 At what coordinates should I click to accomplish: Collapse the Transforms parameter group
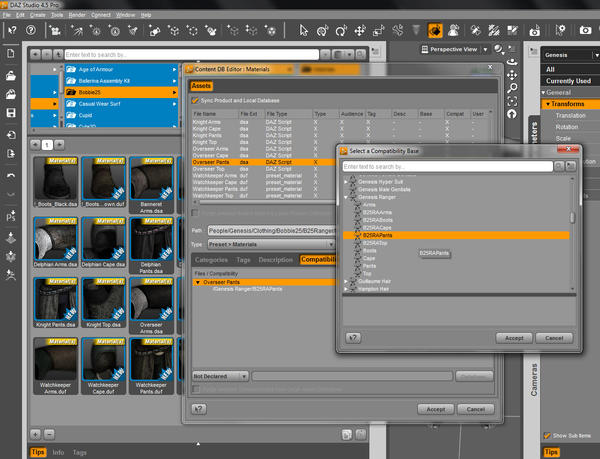(x=548, y=104)
